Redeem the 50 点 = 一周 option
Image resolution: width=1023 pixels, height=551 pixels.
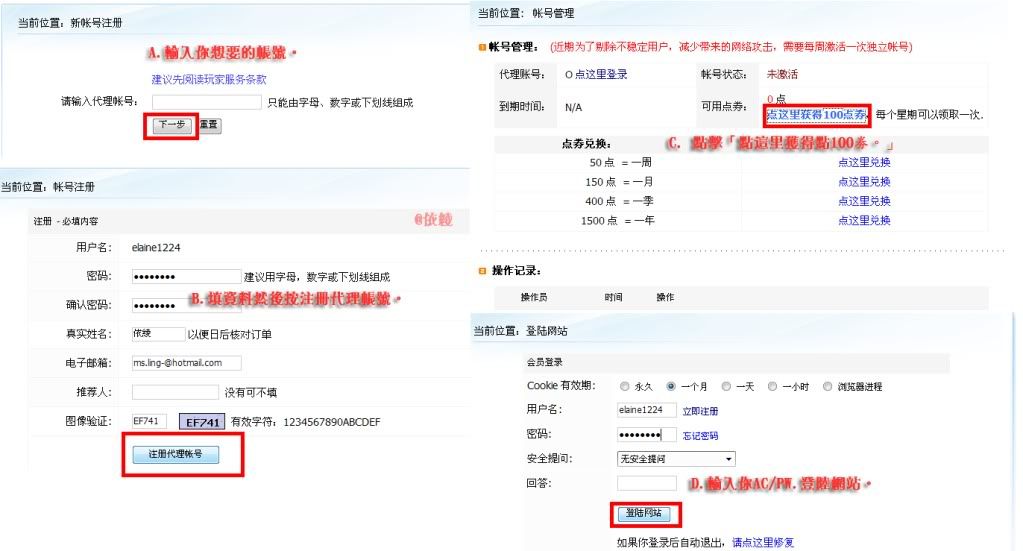(864, 162)
